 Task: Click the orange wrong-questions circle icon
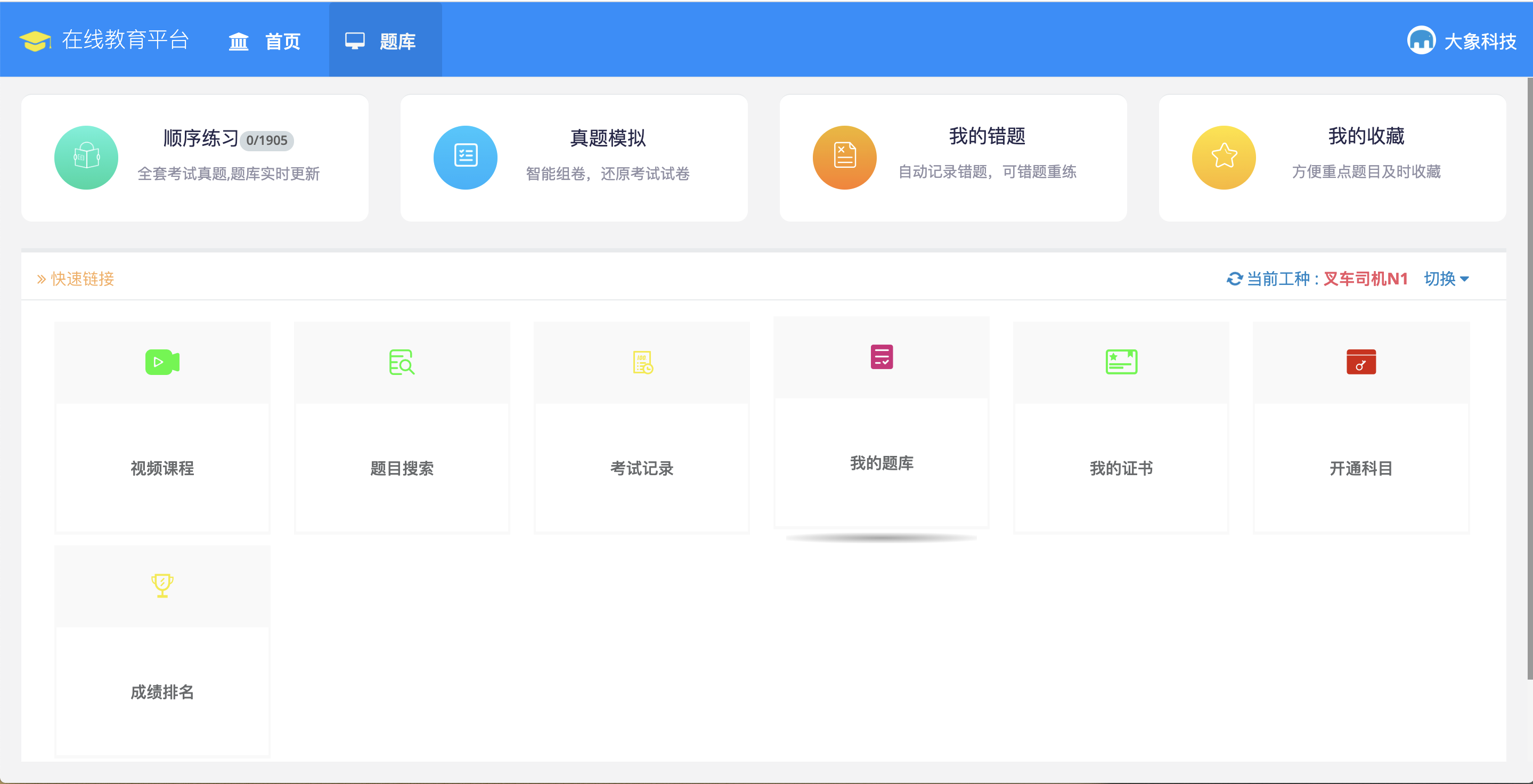(x=844, y=158)
